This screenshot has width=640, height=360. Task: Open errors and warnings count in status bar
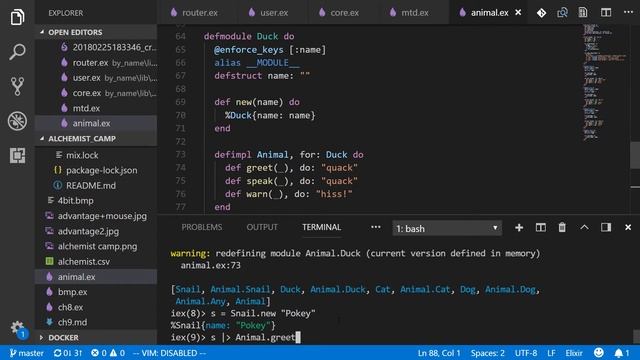(108, 353)
